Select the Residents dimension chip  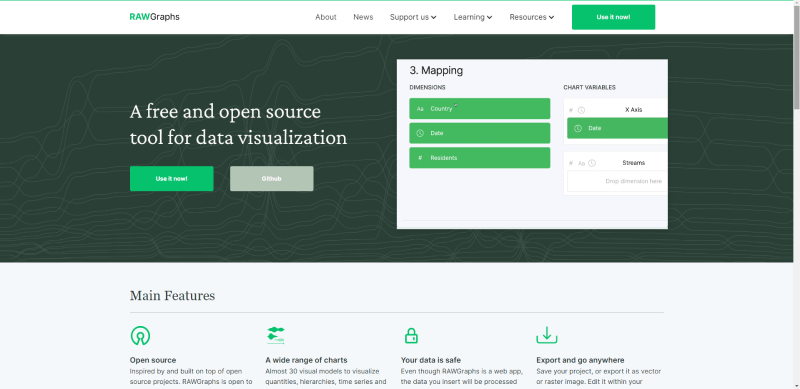pyautogui.click(x=480, y=158)
